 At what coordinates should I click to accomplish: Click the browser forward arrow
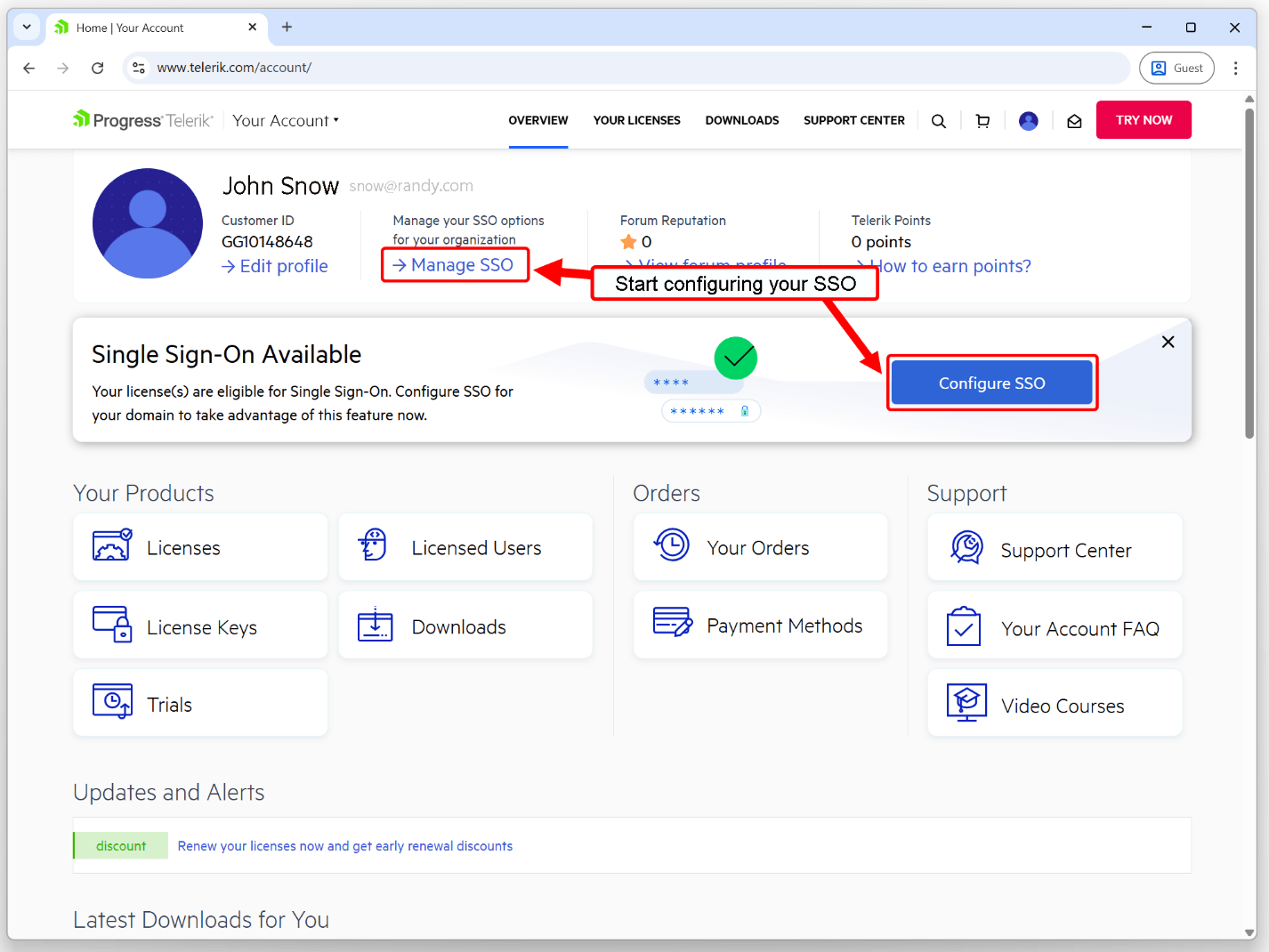[x=63, y=68]
